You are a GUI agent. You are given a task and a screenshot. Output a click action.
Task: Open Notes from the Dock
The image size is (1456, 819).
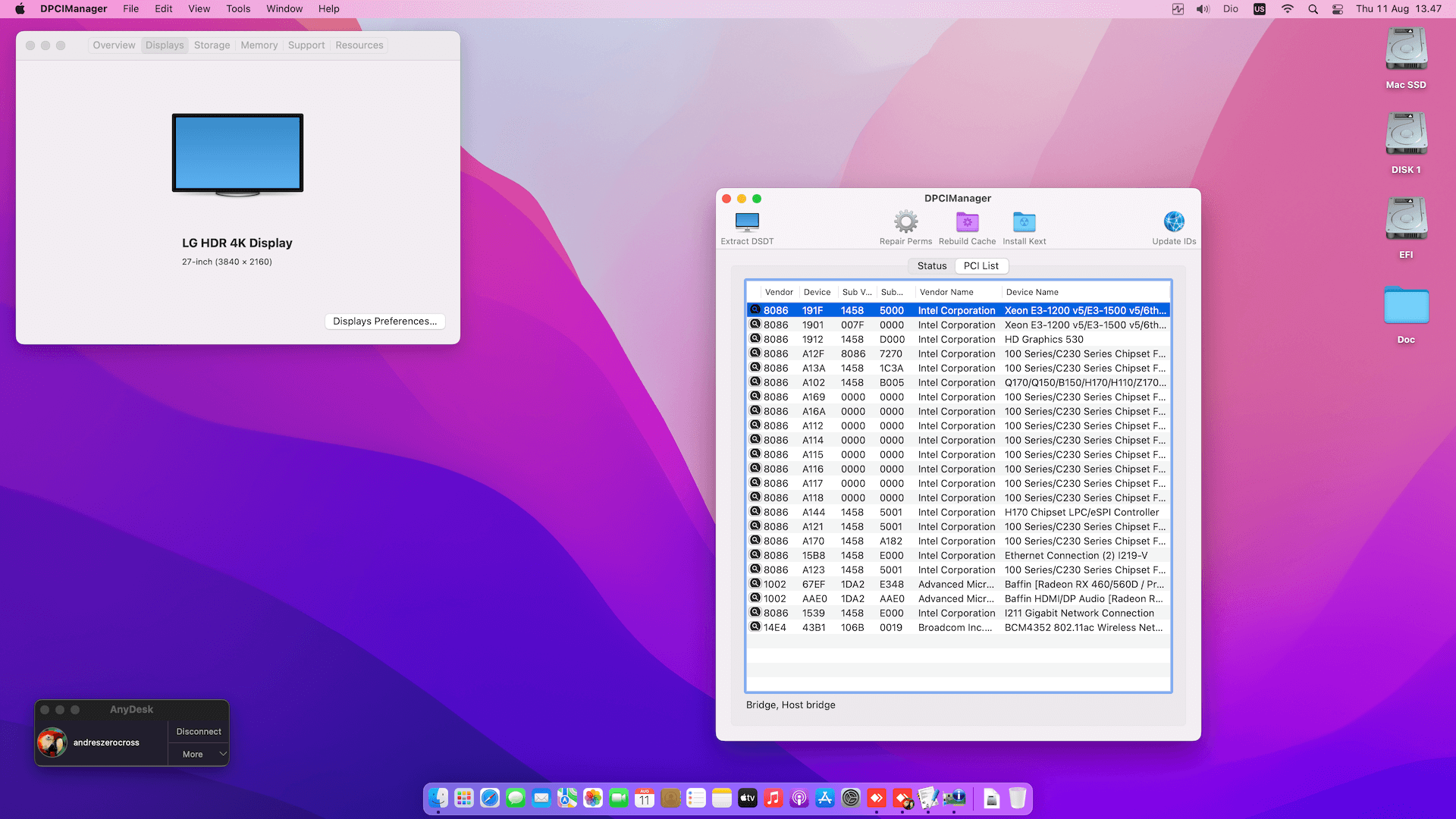pyautogui.click(x=722, y=798)
